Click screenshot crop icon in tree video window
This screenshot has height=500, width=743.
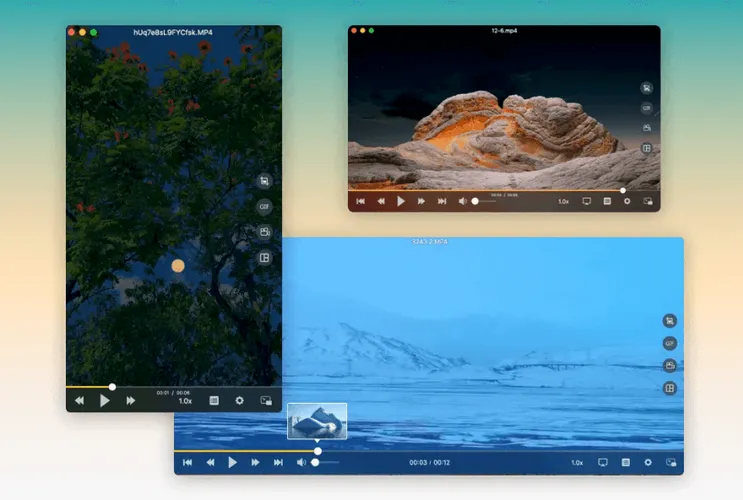pos(264,181)
